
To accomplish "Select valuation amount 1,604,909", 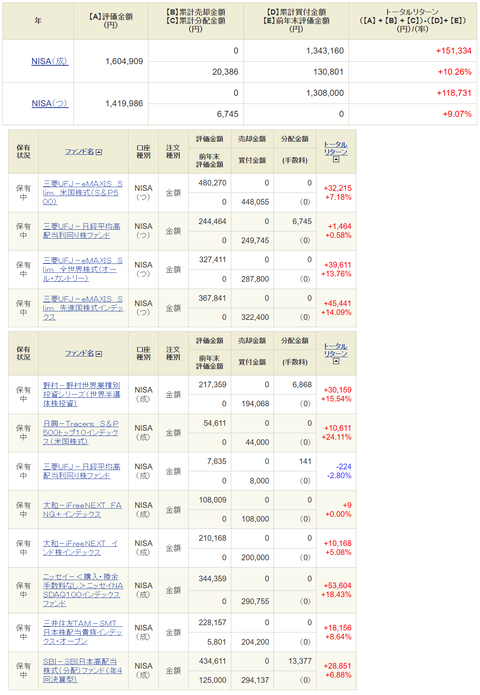I will coord(124,61).
